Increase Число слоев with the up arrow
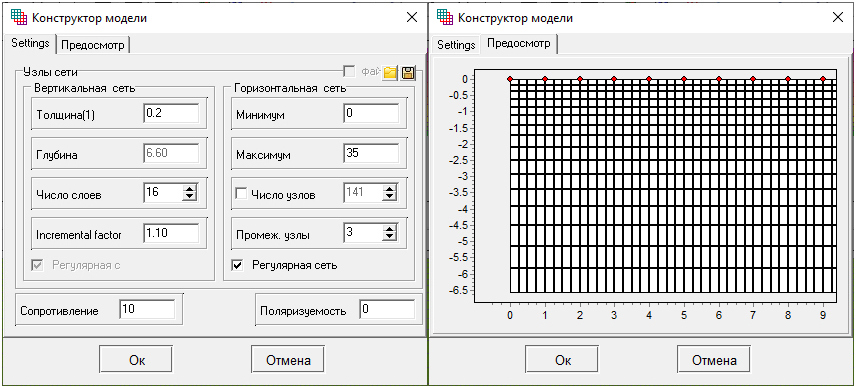This screenshot has height=386, width=856. 189,188
